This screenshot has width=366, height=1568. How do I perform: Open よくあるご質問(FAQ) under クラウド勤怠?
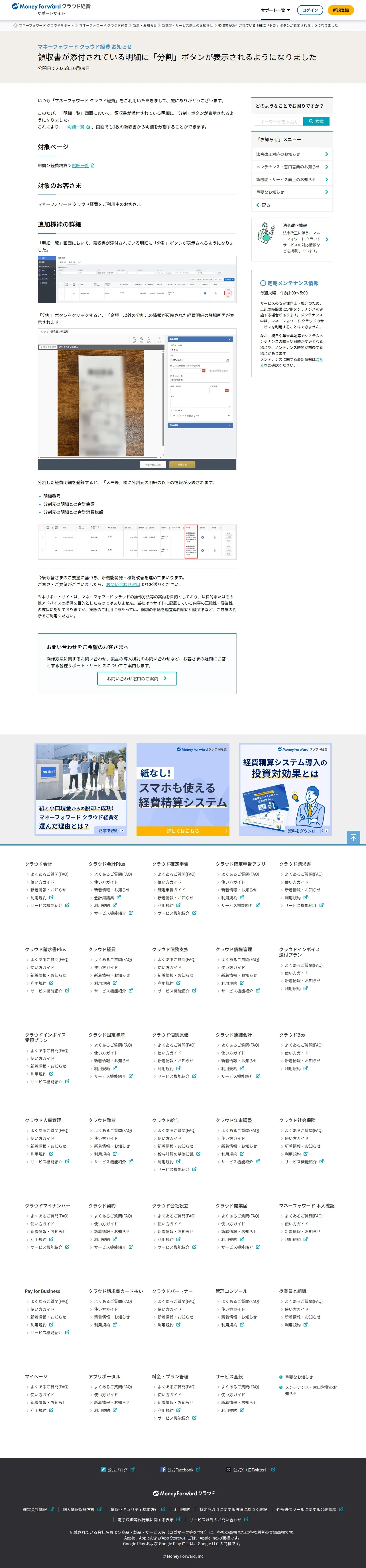pos(113,1130)
